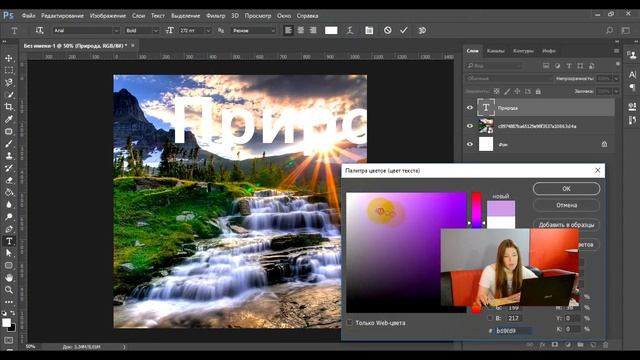Click the foreground color swatch
This screenshot has height=360, width=640.
7,323
